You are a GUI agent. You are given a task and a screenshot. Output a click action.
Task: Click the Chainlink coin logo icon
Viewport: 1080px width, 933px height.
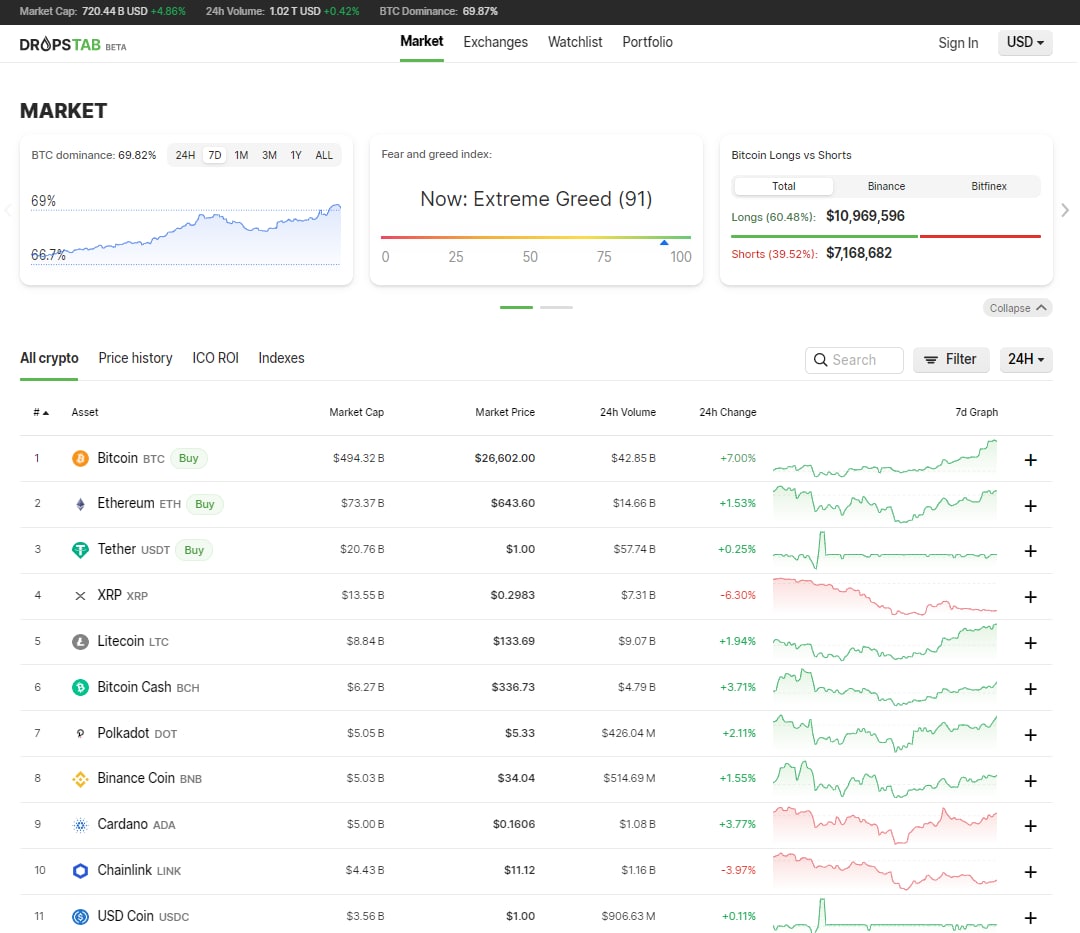point(80,871)
